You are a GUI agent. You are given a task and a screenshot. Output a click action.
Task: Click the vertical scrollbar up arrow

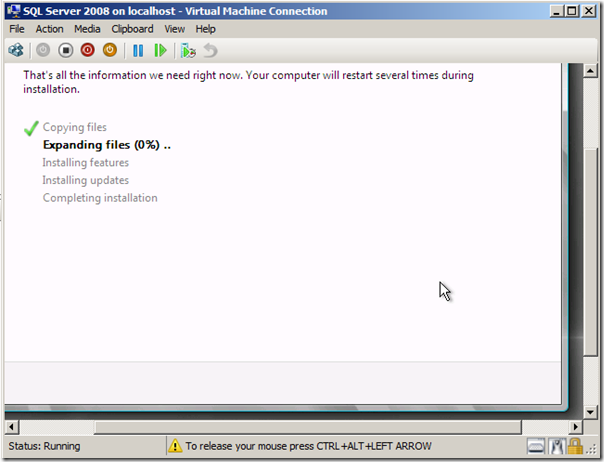click(x=590, y=71)
